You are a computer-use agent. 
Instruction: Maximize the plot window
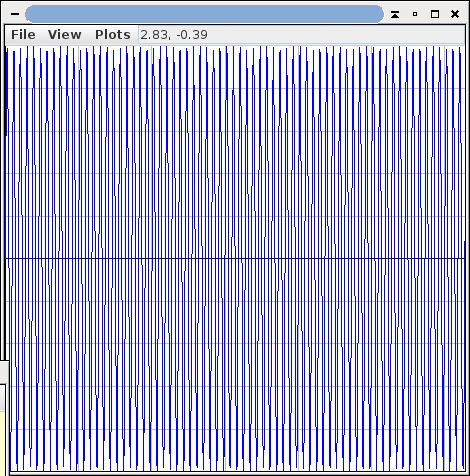coord(435,14)
